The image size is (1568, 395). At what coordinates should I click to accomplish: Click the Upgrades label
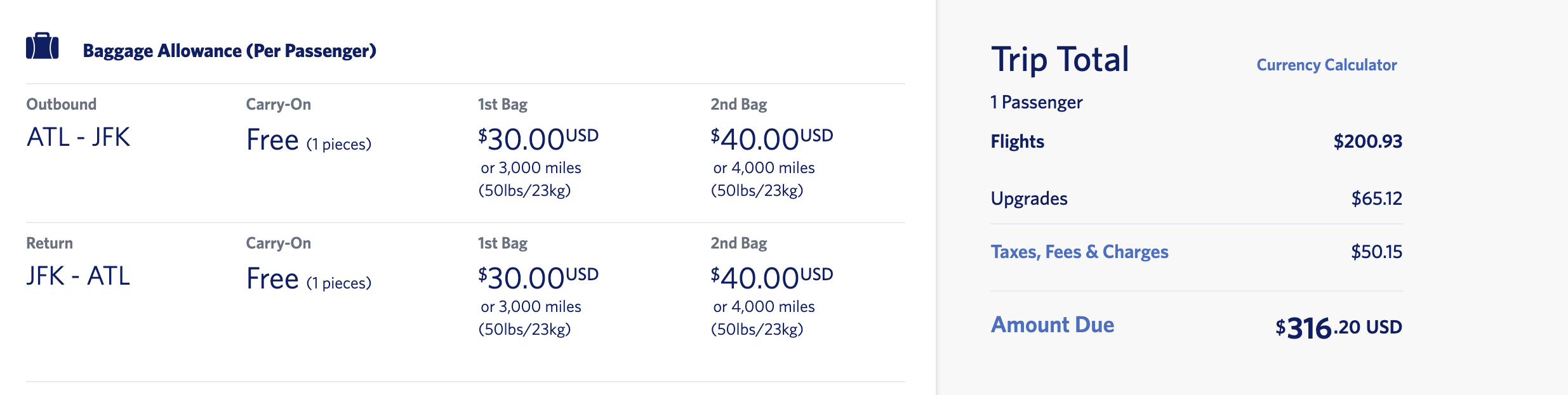[1029, 198]
